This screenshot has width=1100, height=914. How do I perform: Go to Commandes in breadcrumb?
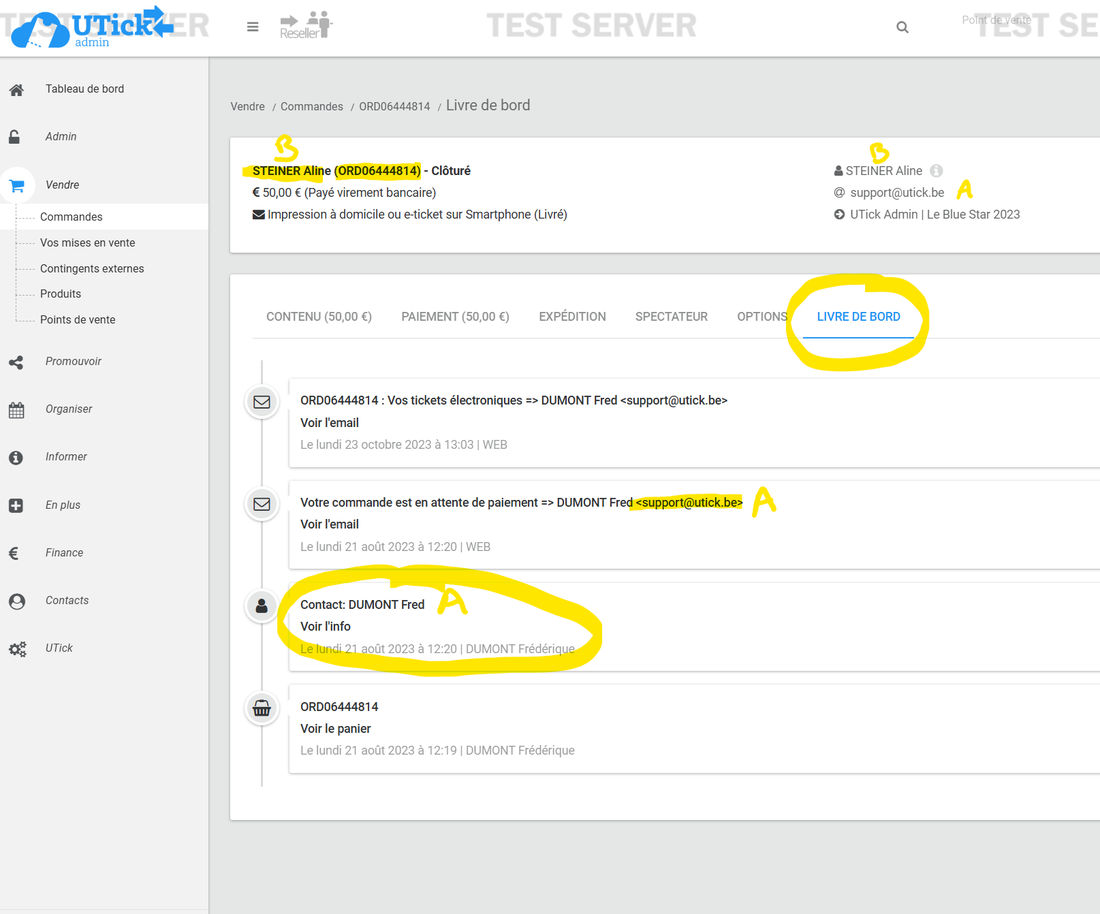(x=311, y=107)
